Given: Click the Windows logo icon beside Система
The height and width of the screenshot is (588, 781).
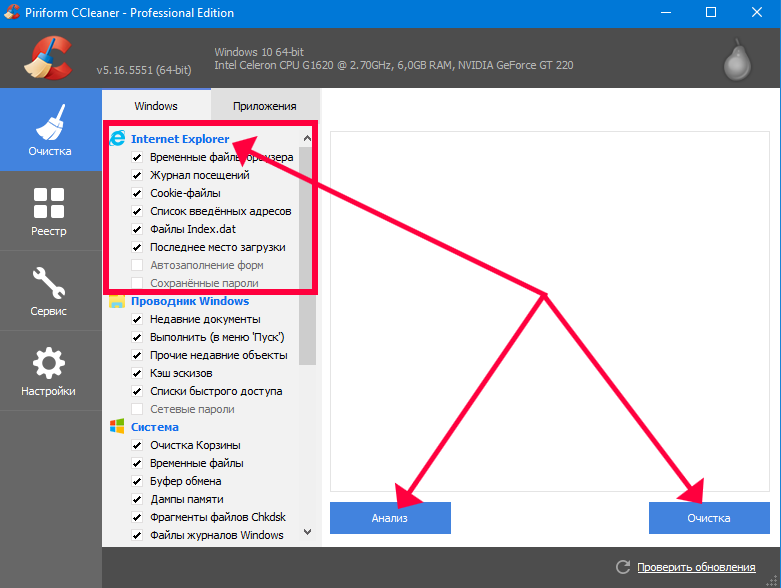Looking at the screenshot, I should pos(117,427).
